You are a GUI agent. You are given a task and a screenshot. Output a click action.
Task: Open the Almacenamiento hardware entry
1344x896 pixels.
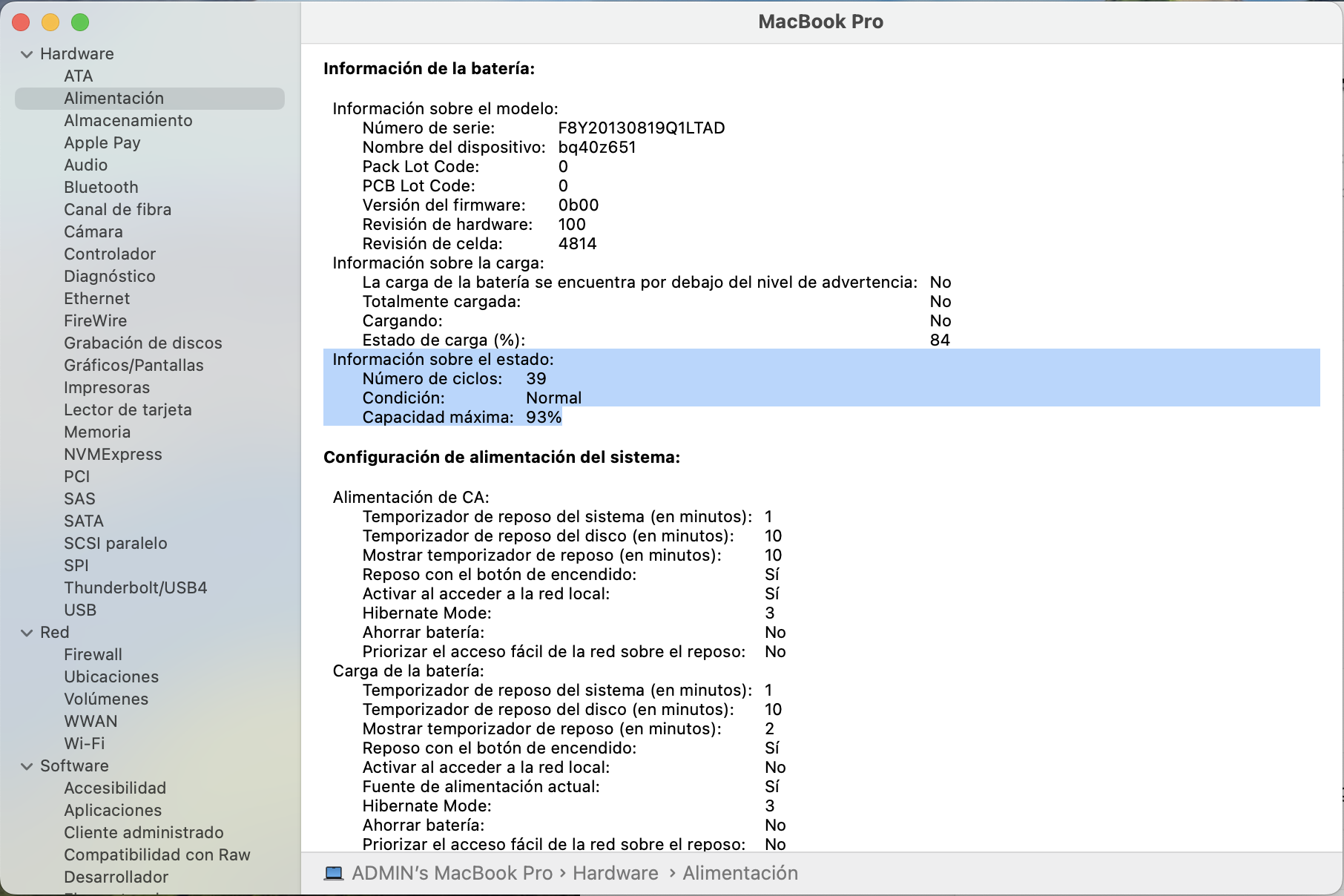128,120
